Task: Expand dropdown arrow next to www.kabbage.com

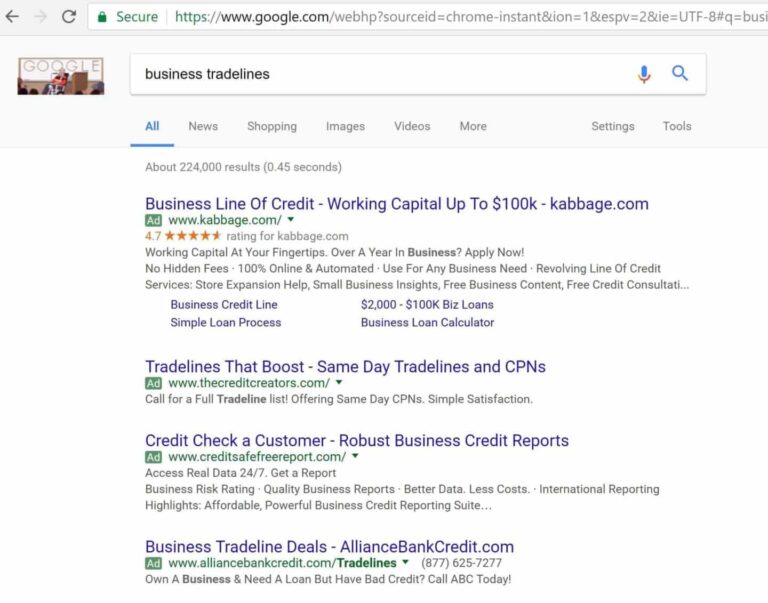Action: click(291, 219)
